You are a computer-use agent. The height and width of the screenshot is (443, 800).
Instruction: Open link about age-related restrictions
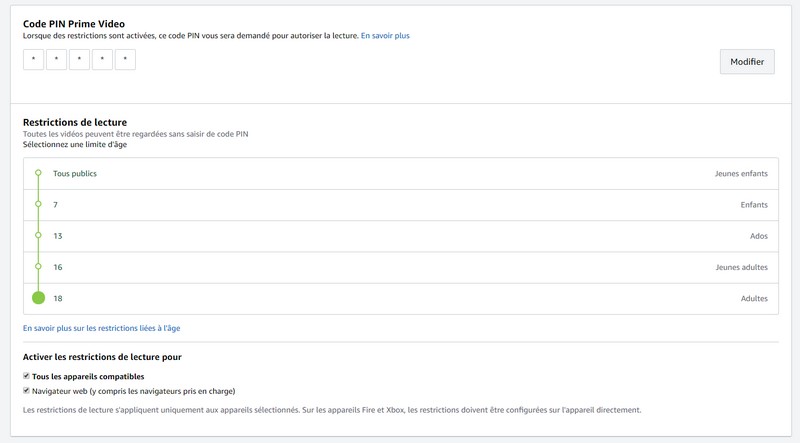[101, 328]
